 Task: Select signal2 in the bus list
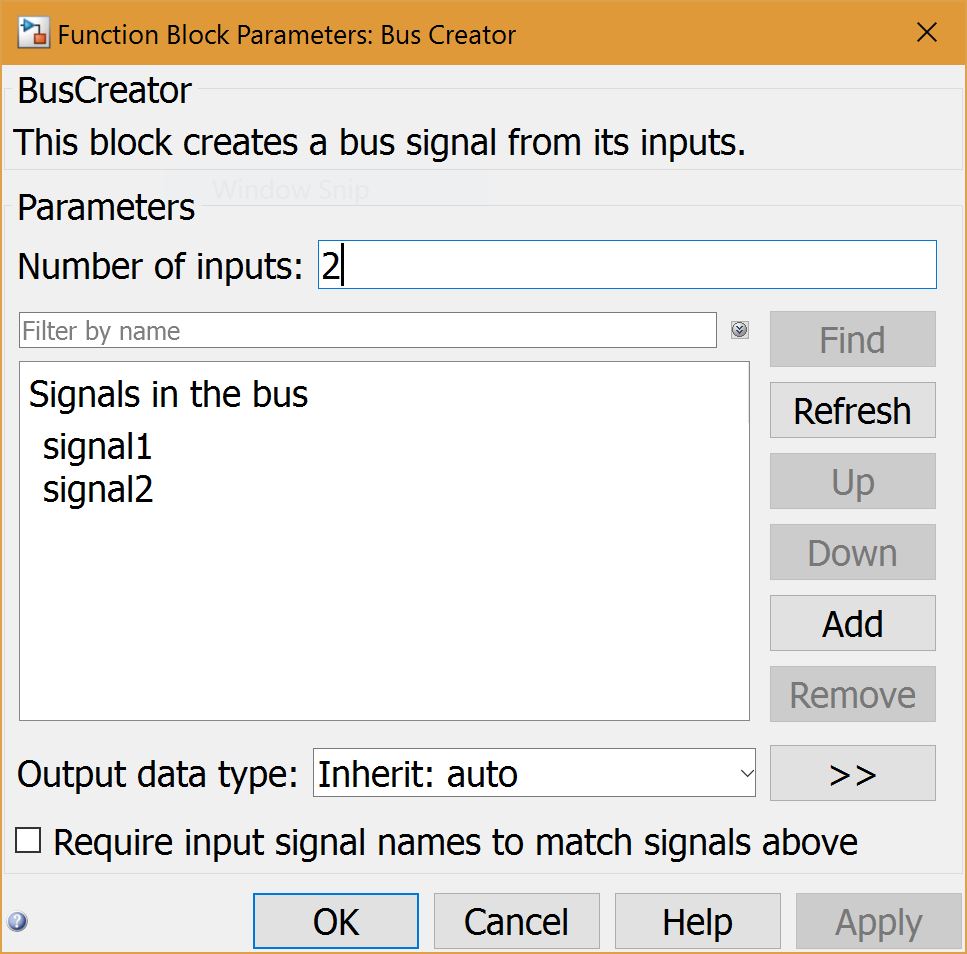tap(95, 490)
